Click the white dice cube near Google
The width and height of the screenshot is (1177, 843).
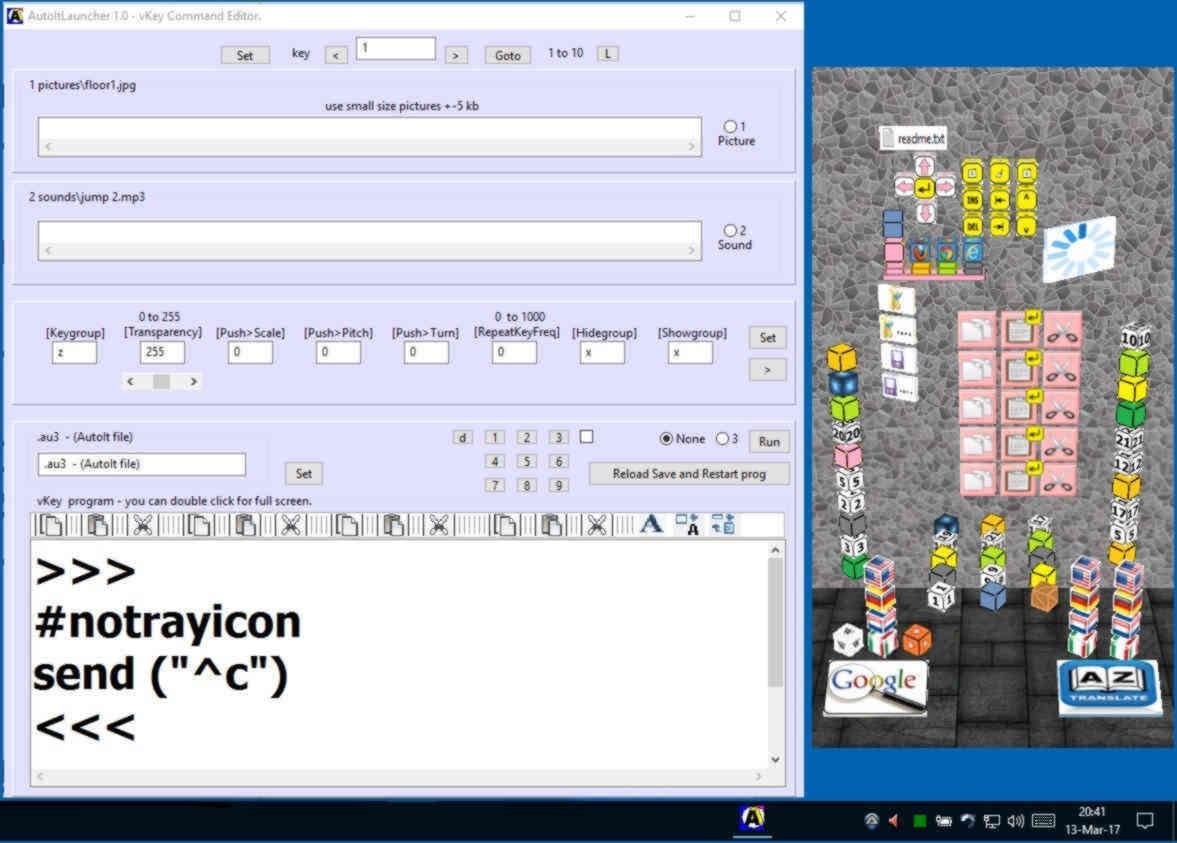pos(849,640)
